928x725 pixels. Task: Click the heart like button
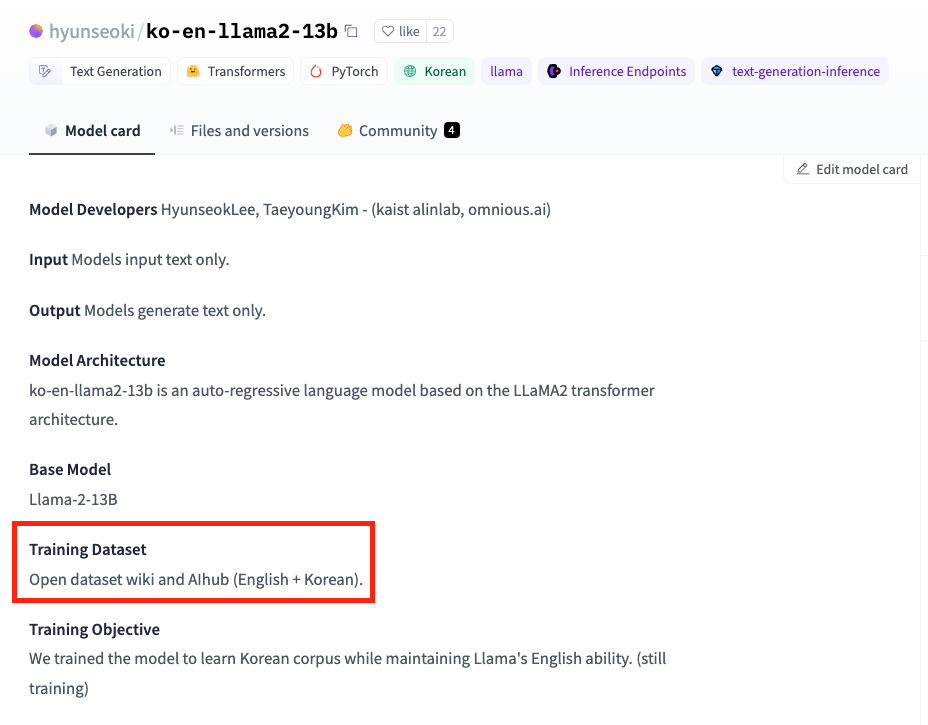pyautogui.click(x=400, y=31)
